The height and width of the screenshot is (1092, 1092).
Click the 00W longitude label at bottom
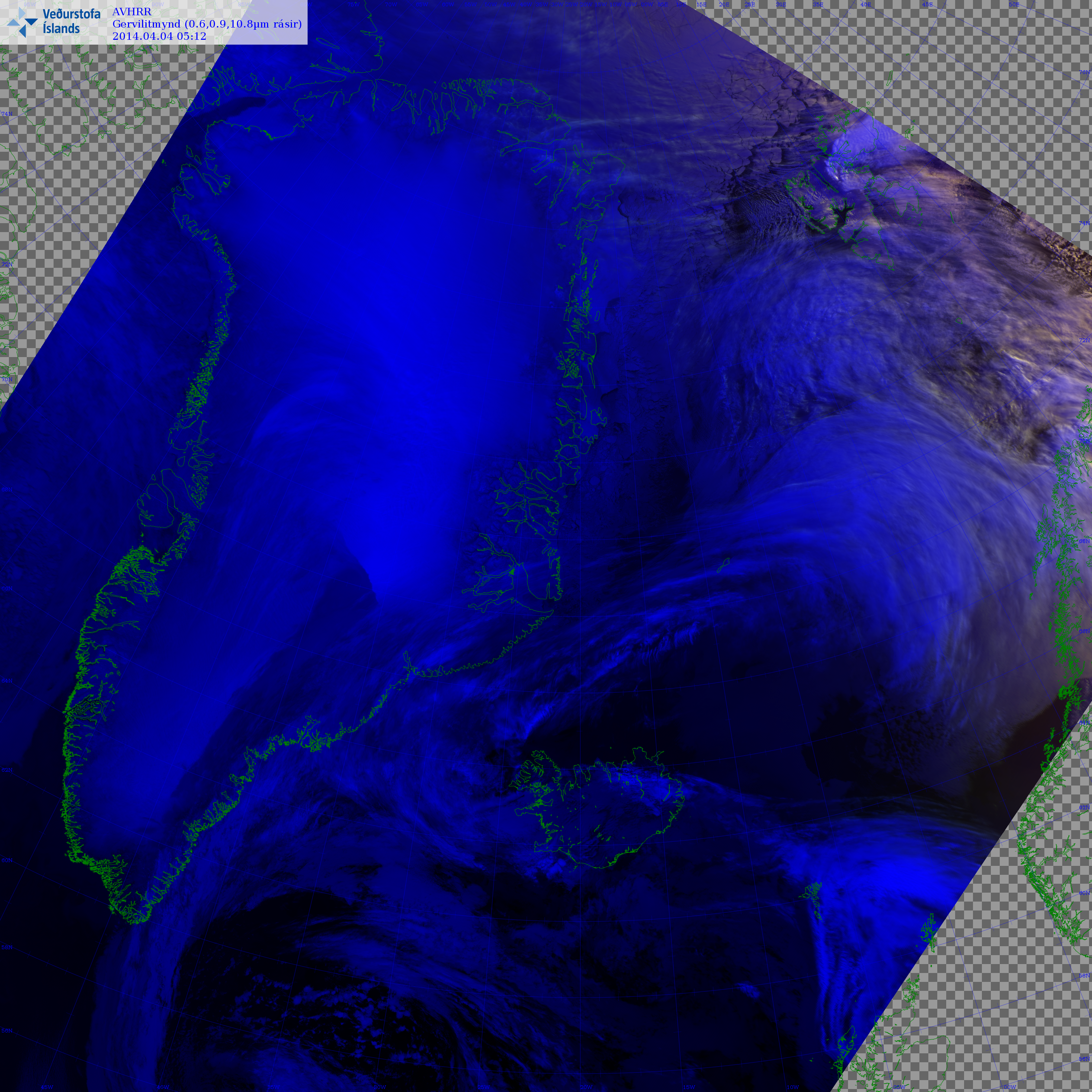1009,1087
